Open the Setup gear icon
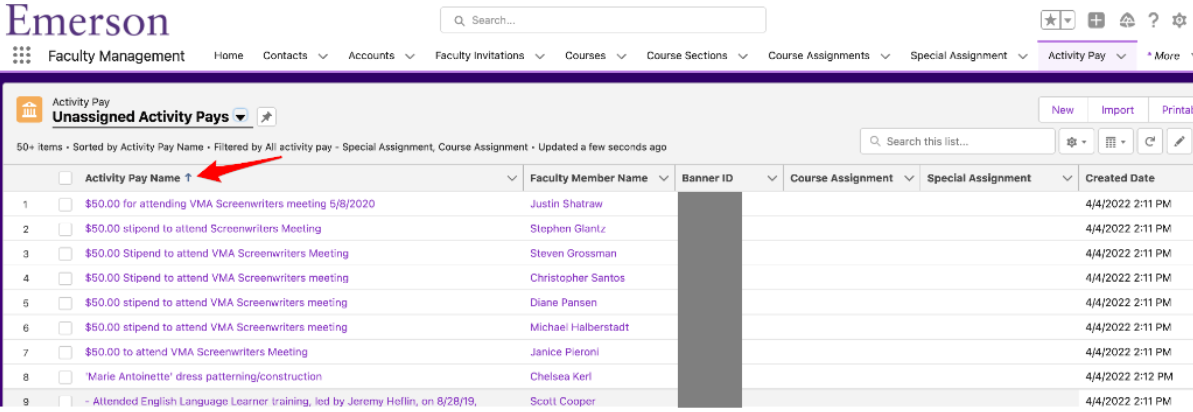 1179,21
